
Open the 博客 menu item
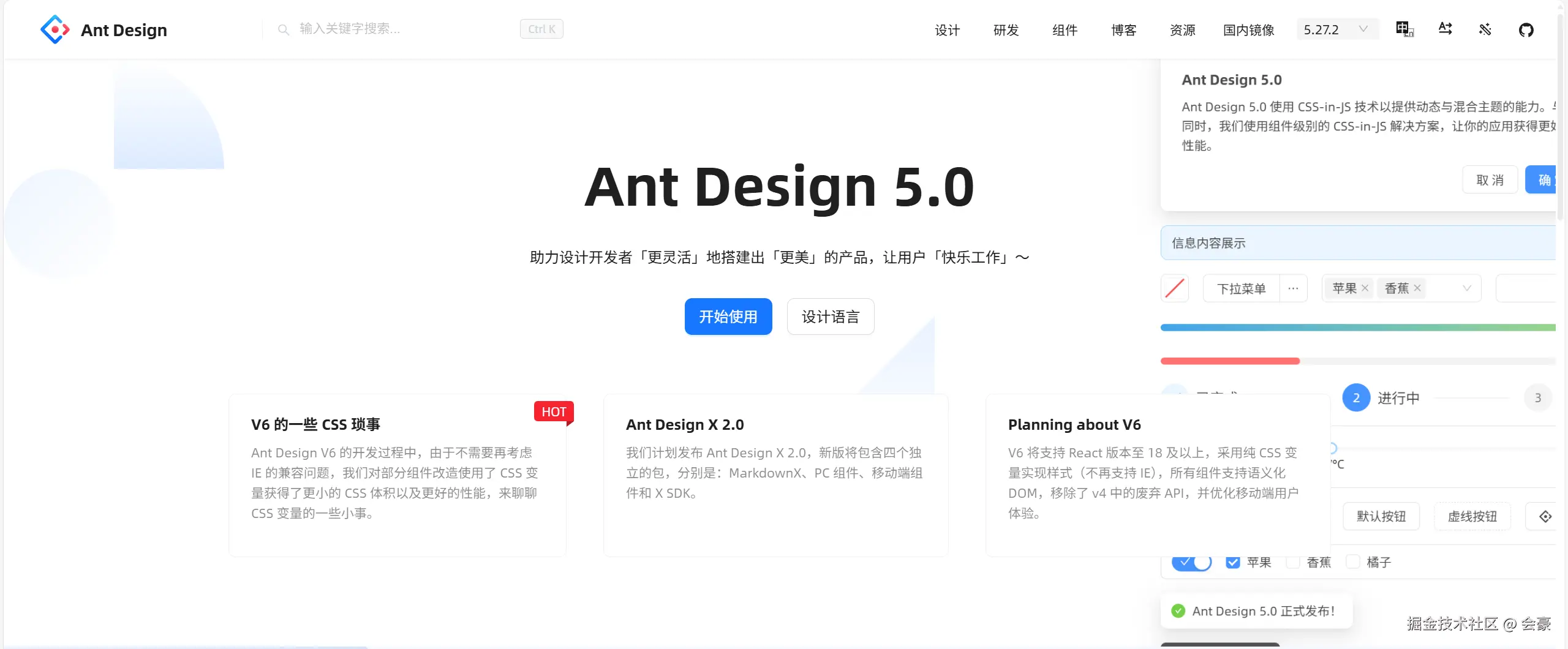1123,30
